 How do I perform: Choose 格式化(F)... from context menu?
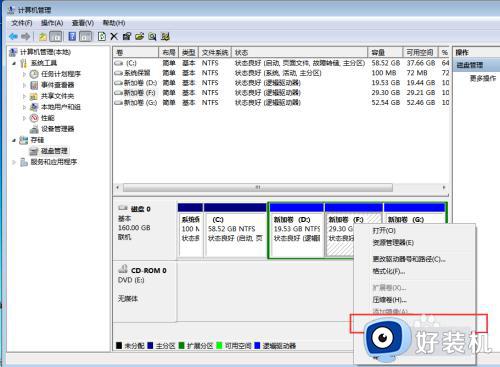[x=389, y=271]
